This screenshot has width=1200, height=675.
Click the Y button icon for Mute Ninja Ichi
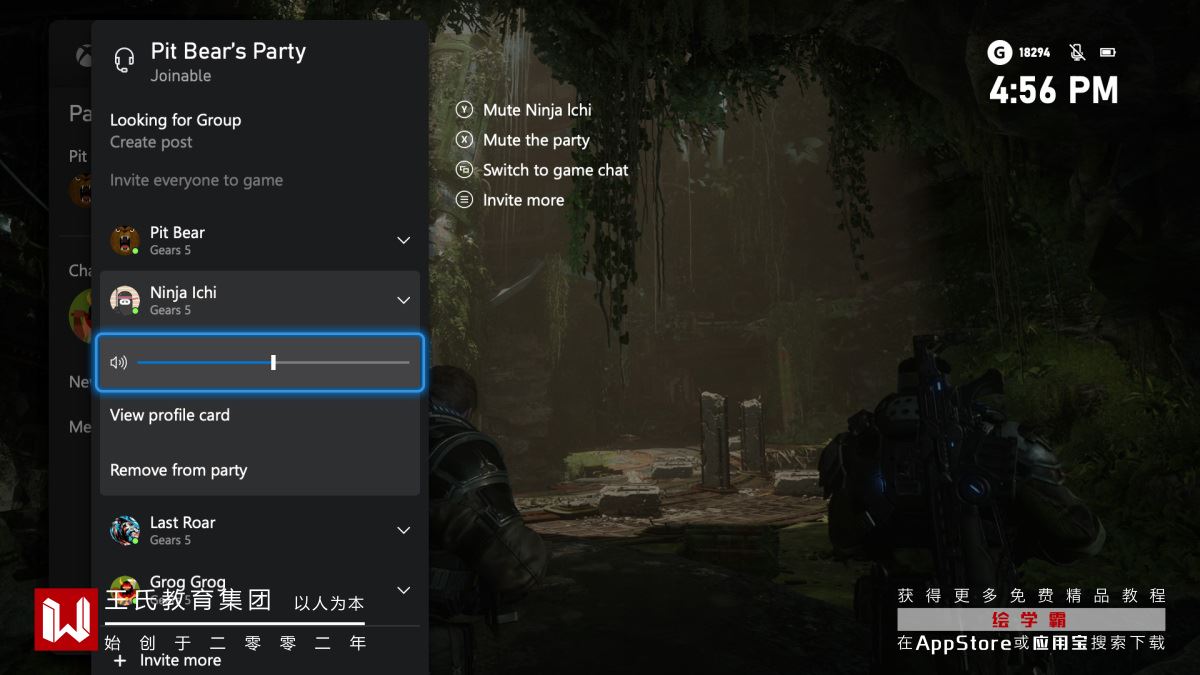[464, 110]
